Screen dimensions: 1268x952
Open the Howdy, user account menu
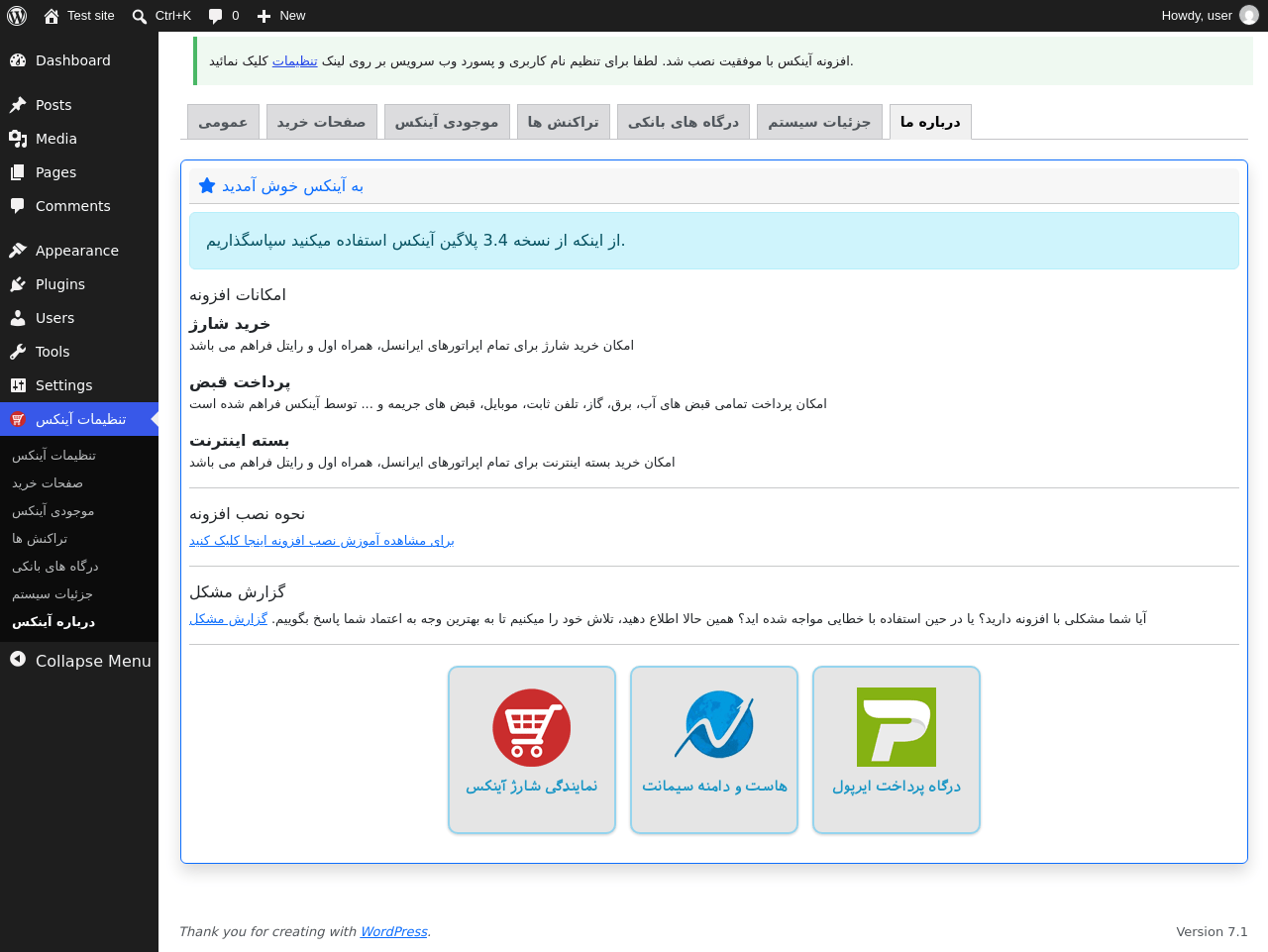(x=1210, y=16)
